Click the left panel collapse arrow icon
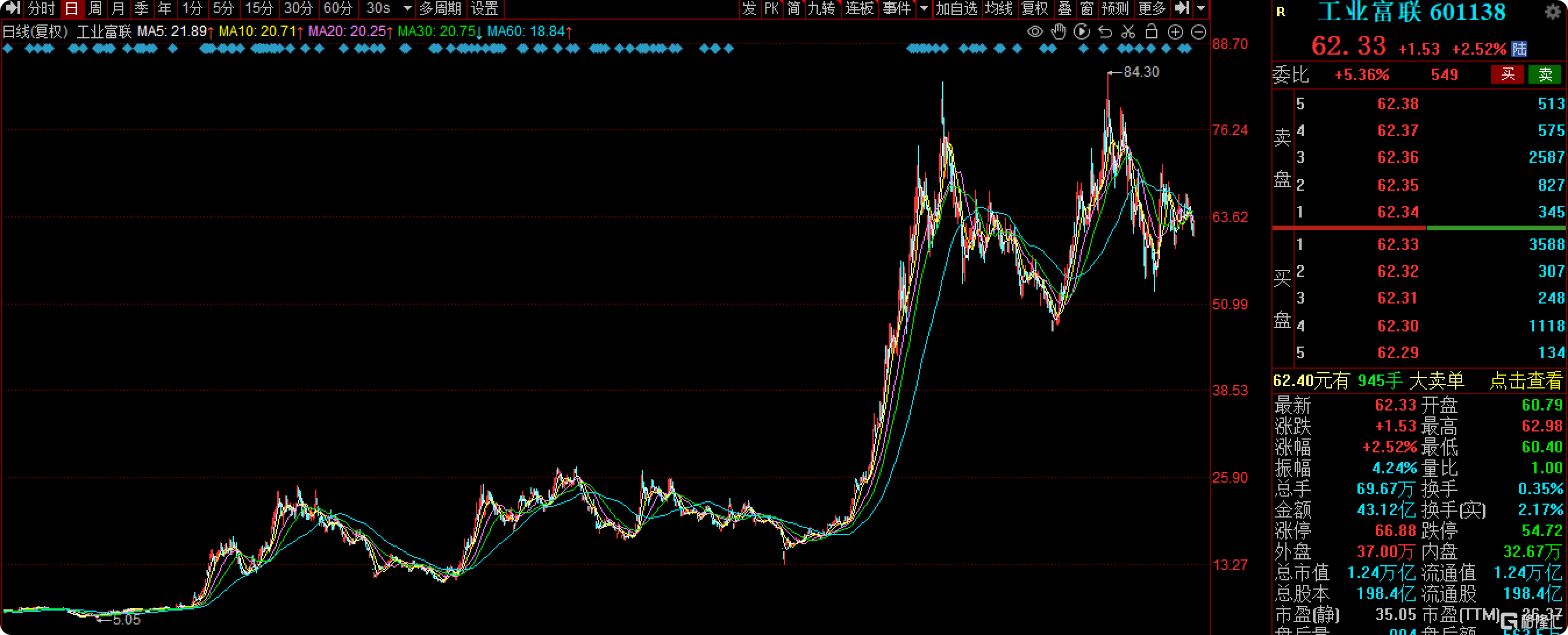1568x635 pixels. click(12, 9)
